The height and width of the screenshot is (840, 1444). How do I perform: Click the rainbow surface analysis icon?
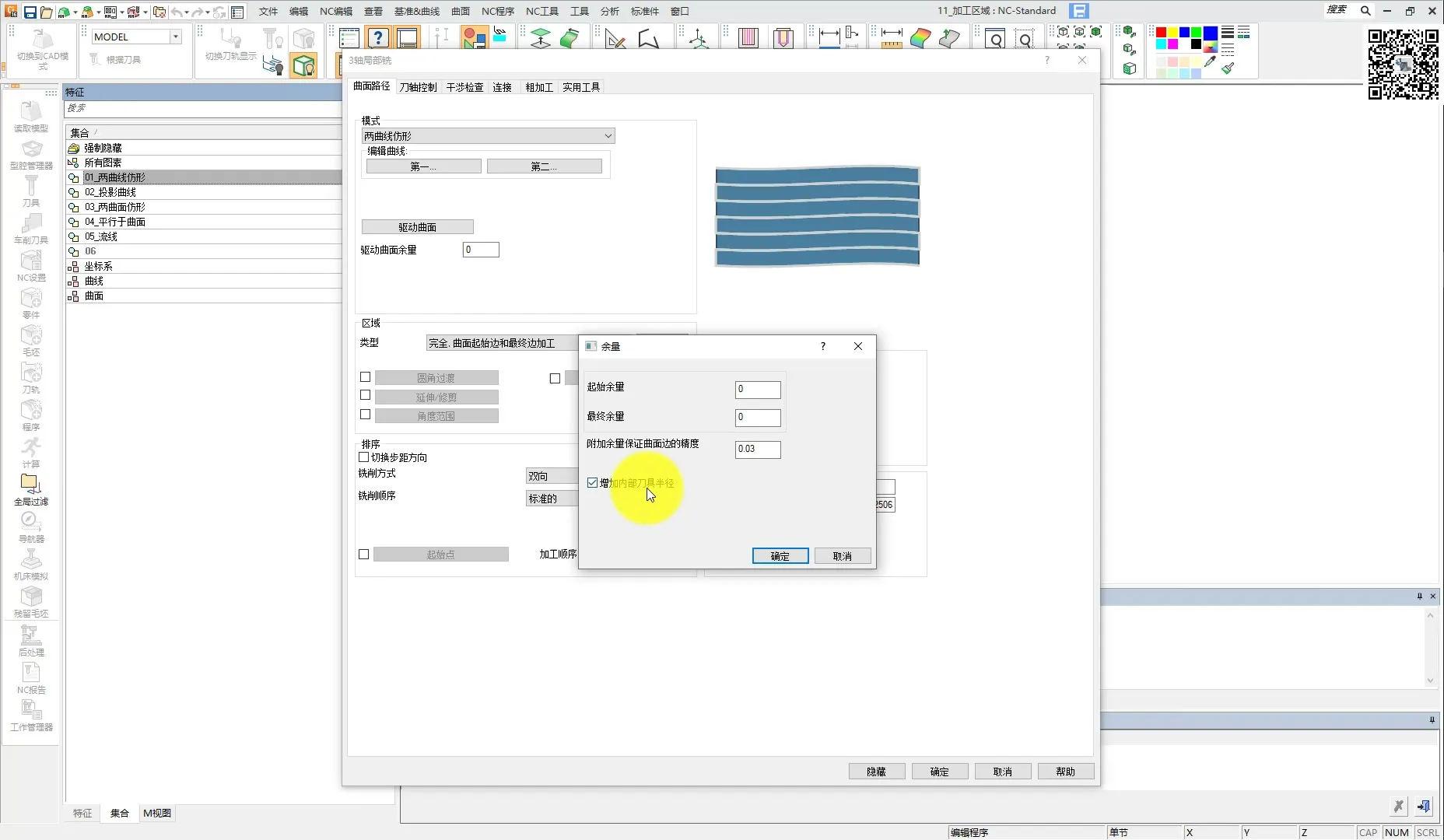(x=920, y=38)
